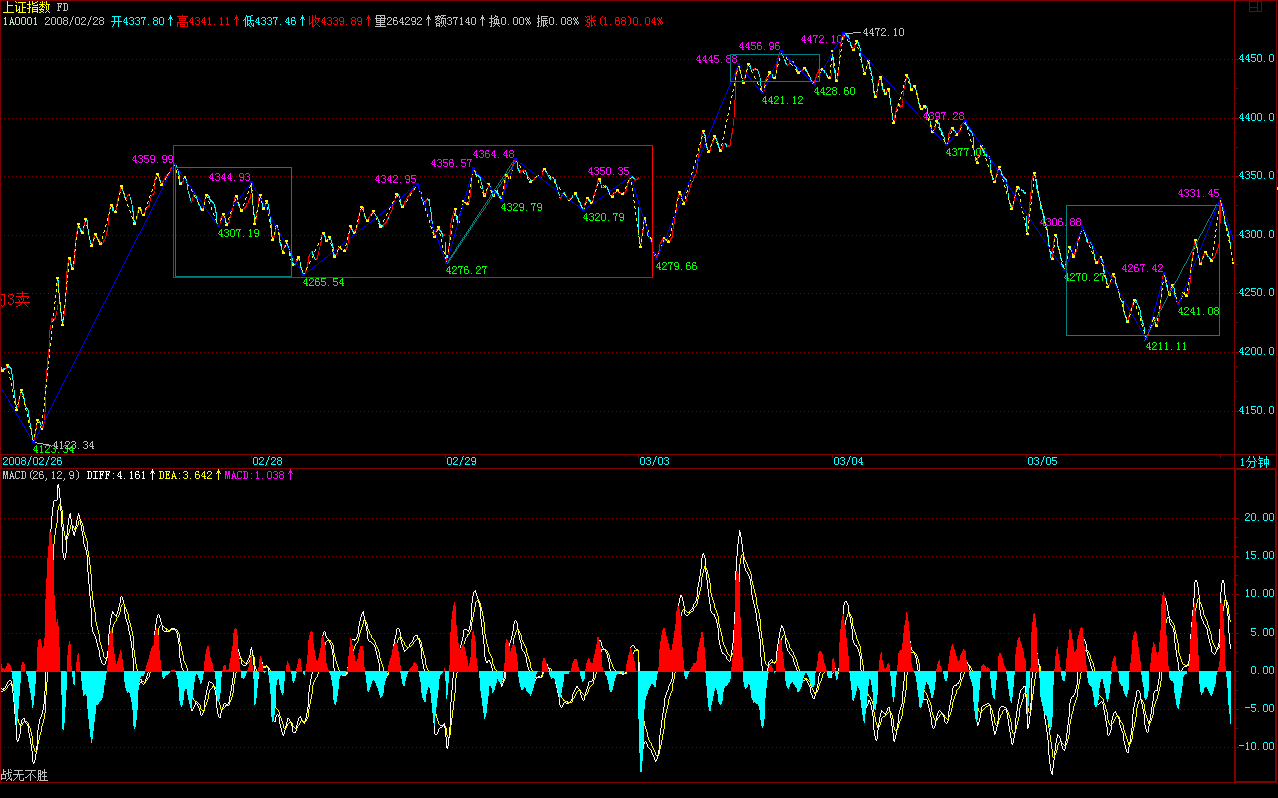Open the 1分钟 period selector

(x=1254, y=461)
